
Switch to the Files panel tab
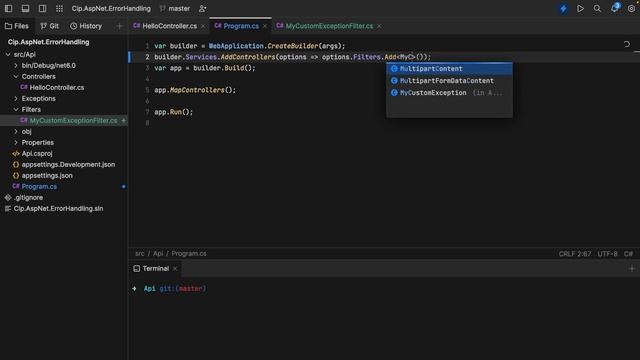17,26
